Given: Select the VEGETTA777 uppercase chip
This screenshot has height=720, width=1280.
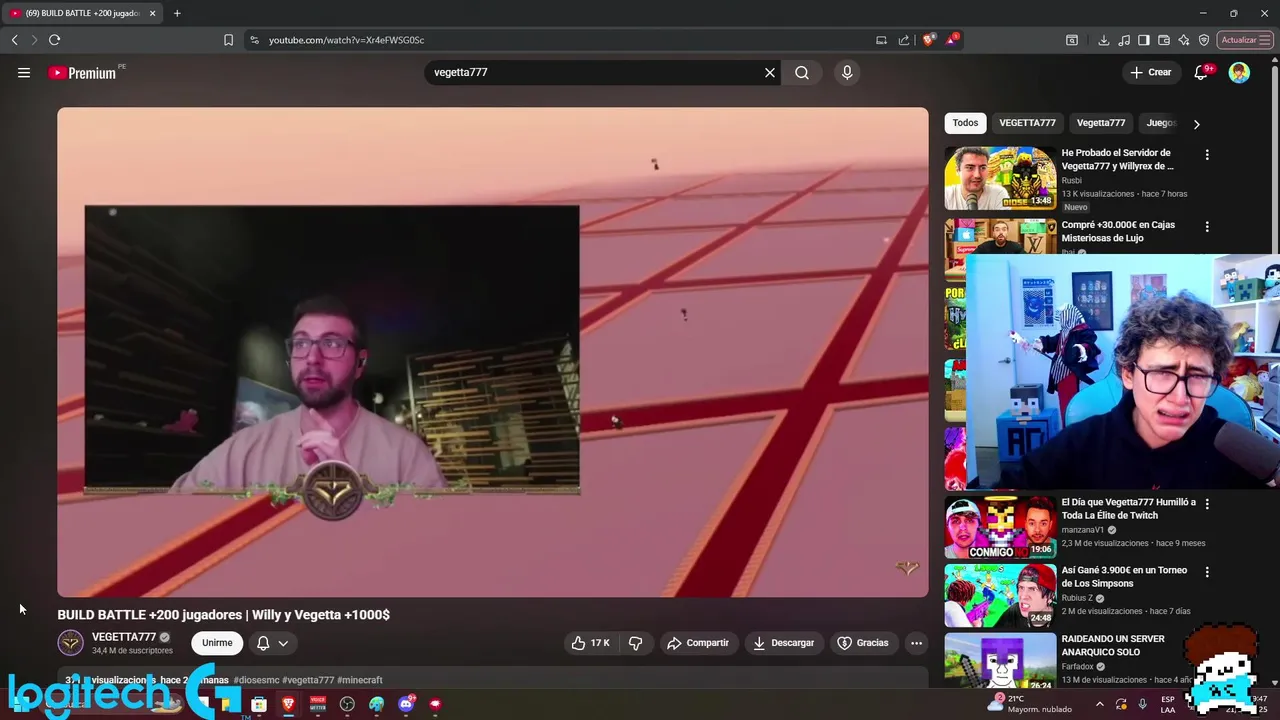Looking at the screenshot, I should coord(1027,123).
